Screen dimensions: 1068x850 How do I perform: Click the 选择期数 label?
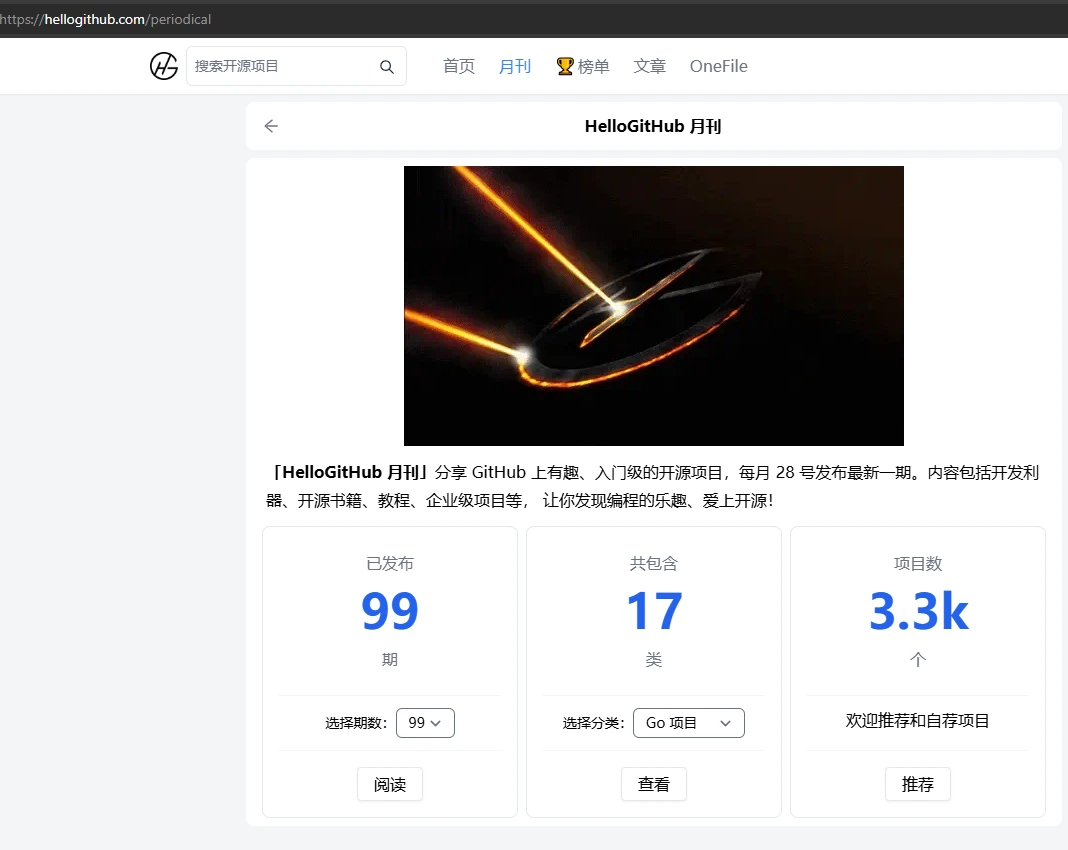pos(356,723)
